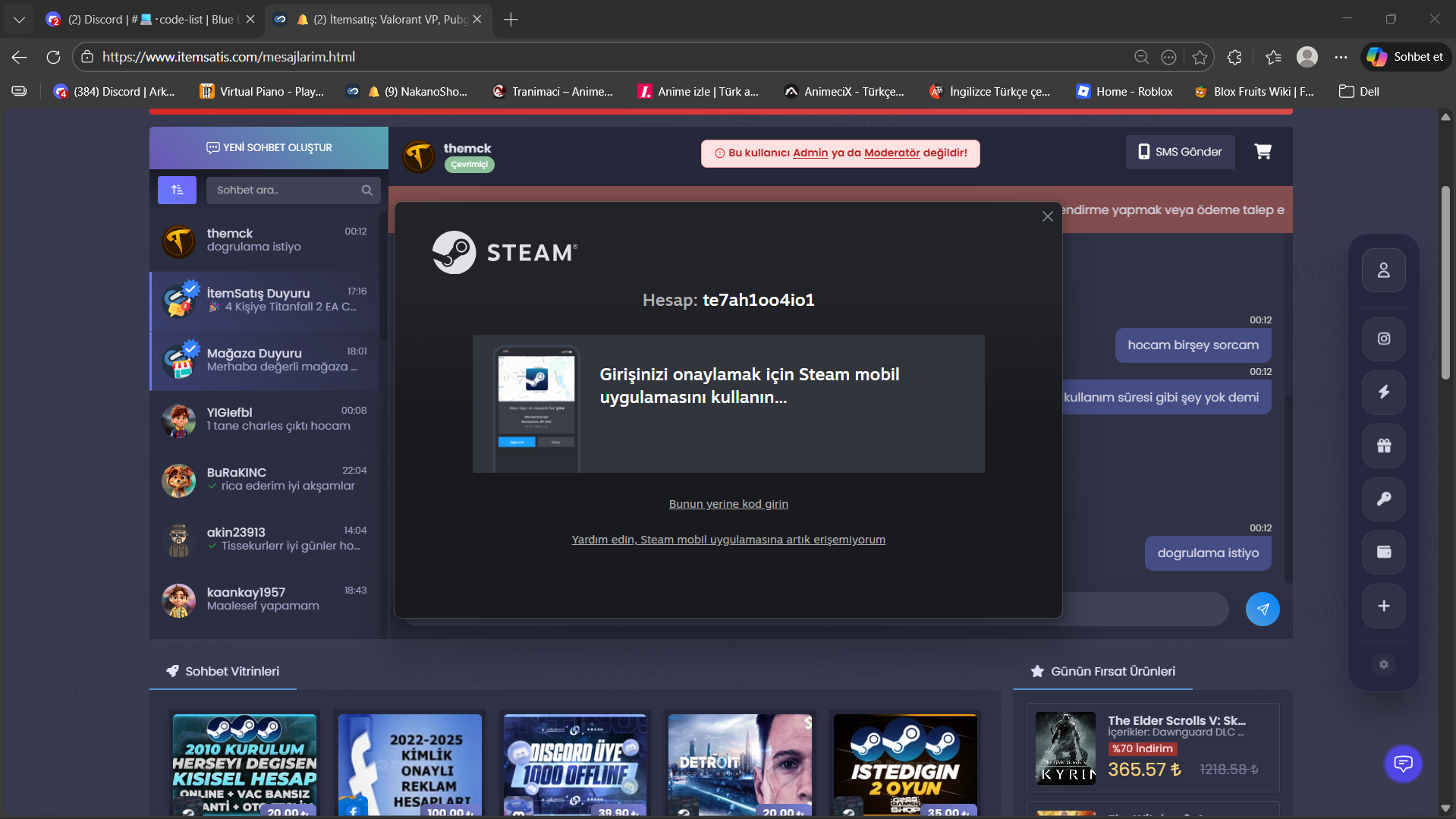Click the Steam logo in the dialog
The height and width of the screenshot is (819, 1456).
pyautogui.click(x=505, y=252)
